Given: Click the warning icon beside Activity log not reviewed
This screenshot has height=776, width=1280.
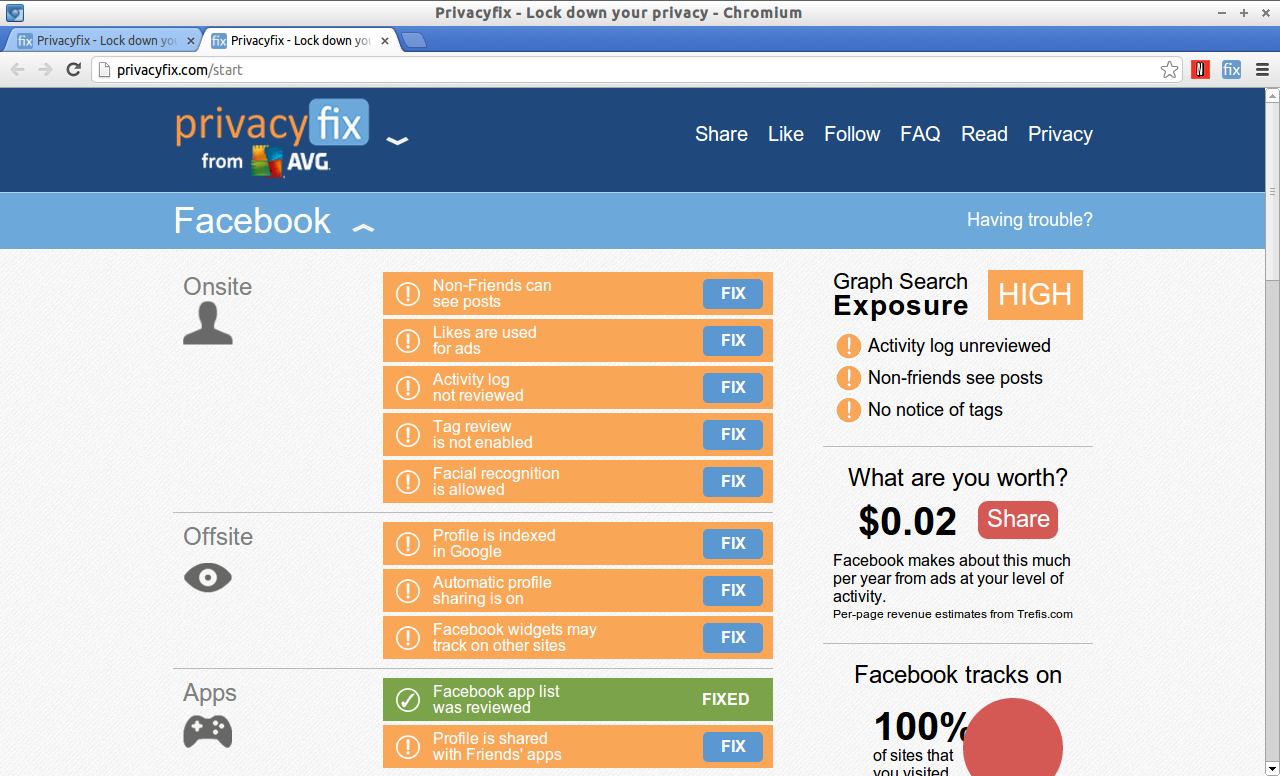Looking at the screenshot, I should coord(408,388).
